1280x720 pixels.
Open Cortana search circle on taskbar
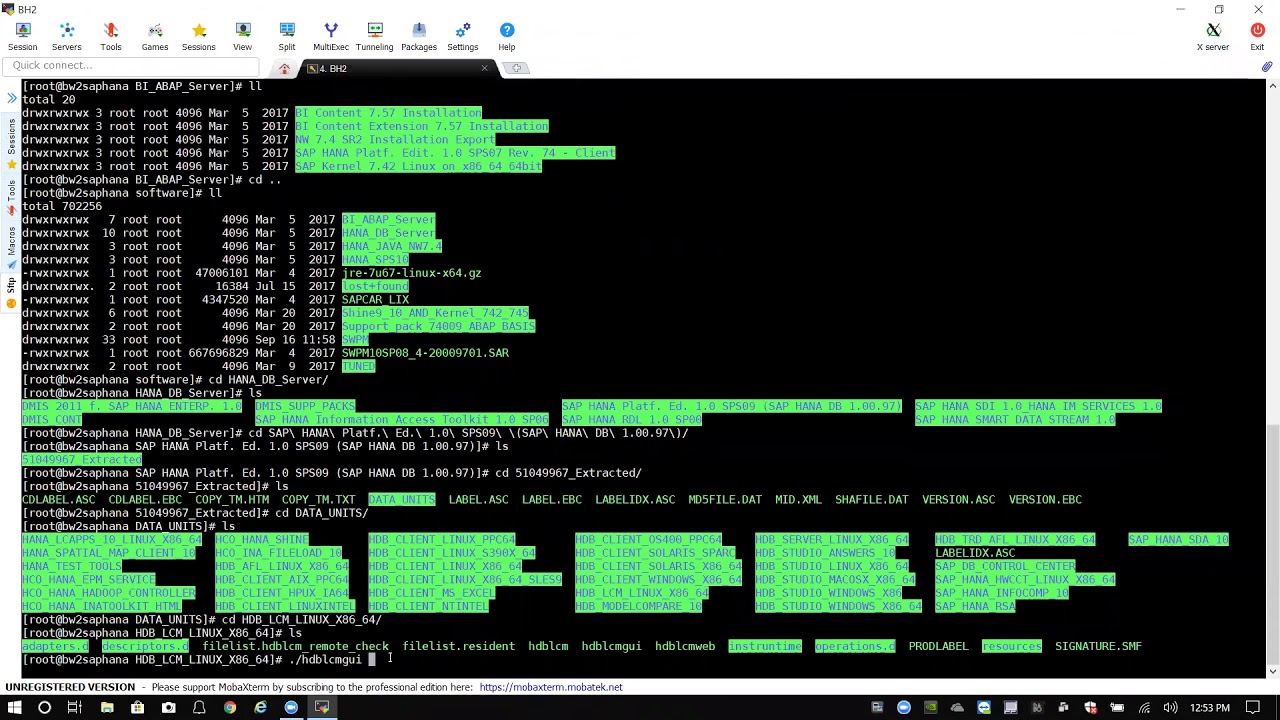coord(44,708)
